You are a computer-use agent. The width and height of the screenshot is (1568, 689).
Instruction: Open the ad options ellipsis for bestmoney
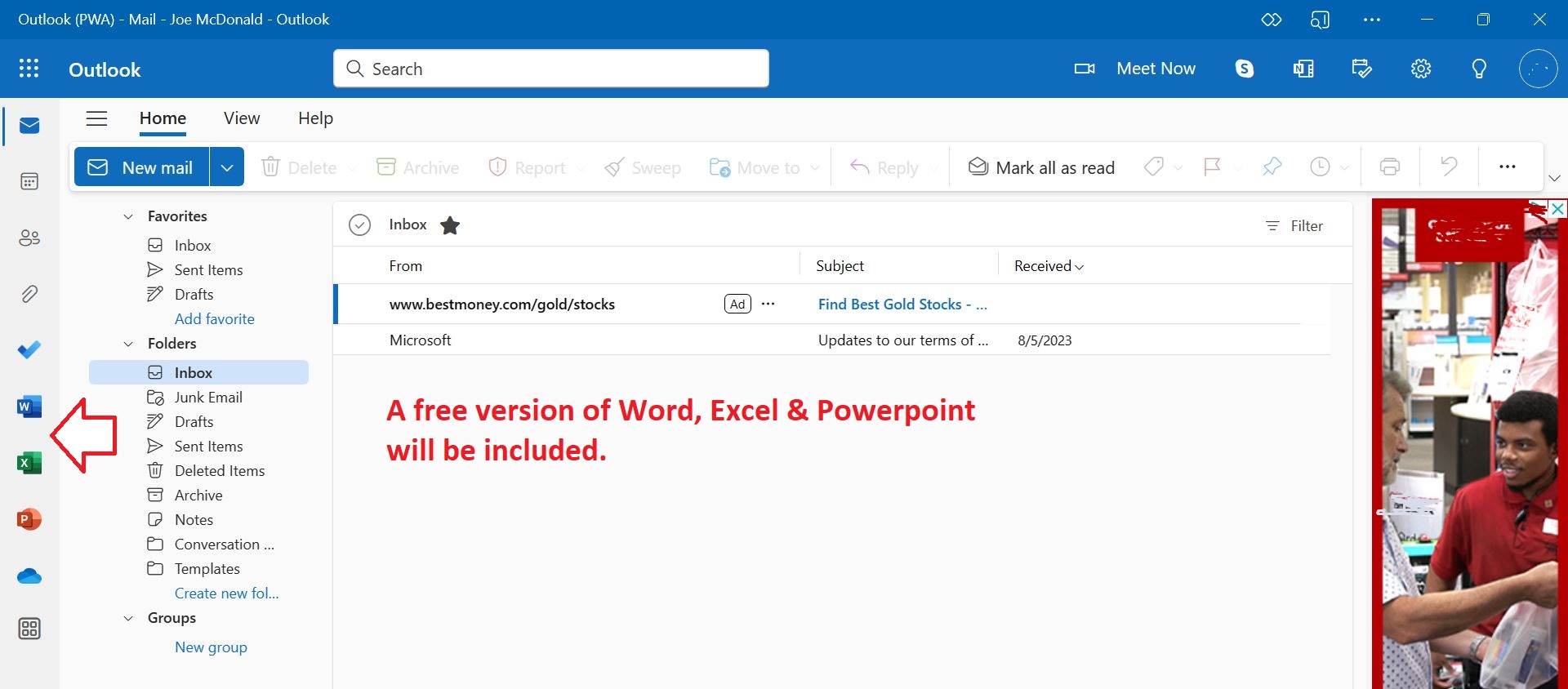(768, 304)
